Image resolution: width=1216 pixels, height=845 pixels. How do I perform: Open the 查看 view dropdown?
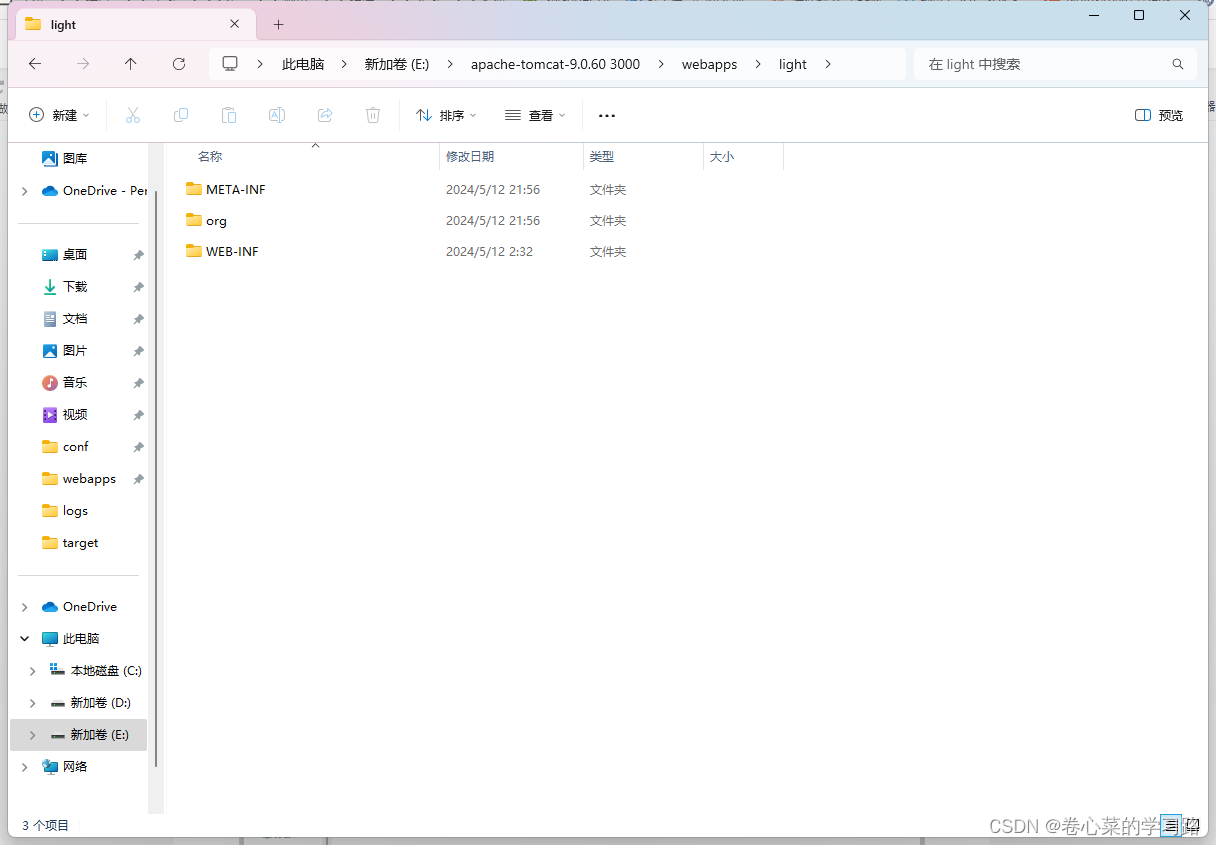pyautogui.click(x=535, y=115)
